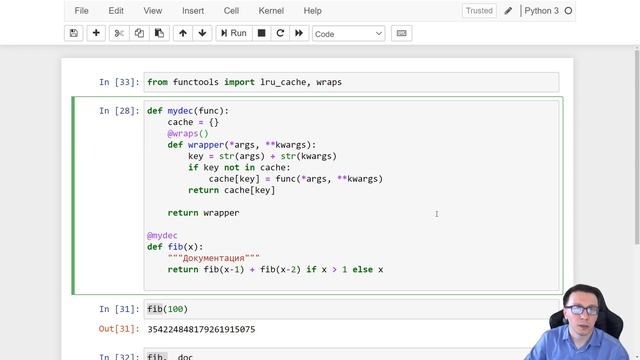Click the Trusted notebook button
The image size is (640, 360).
(x=479, y=11)
